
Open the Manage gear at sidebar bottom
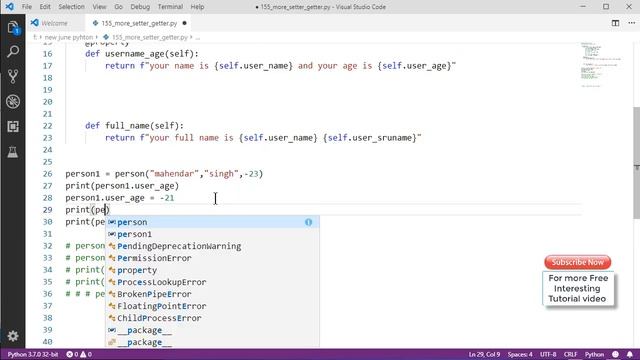(13, 336)
